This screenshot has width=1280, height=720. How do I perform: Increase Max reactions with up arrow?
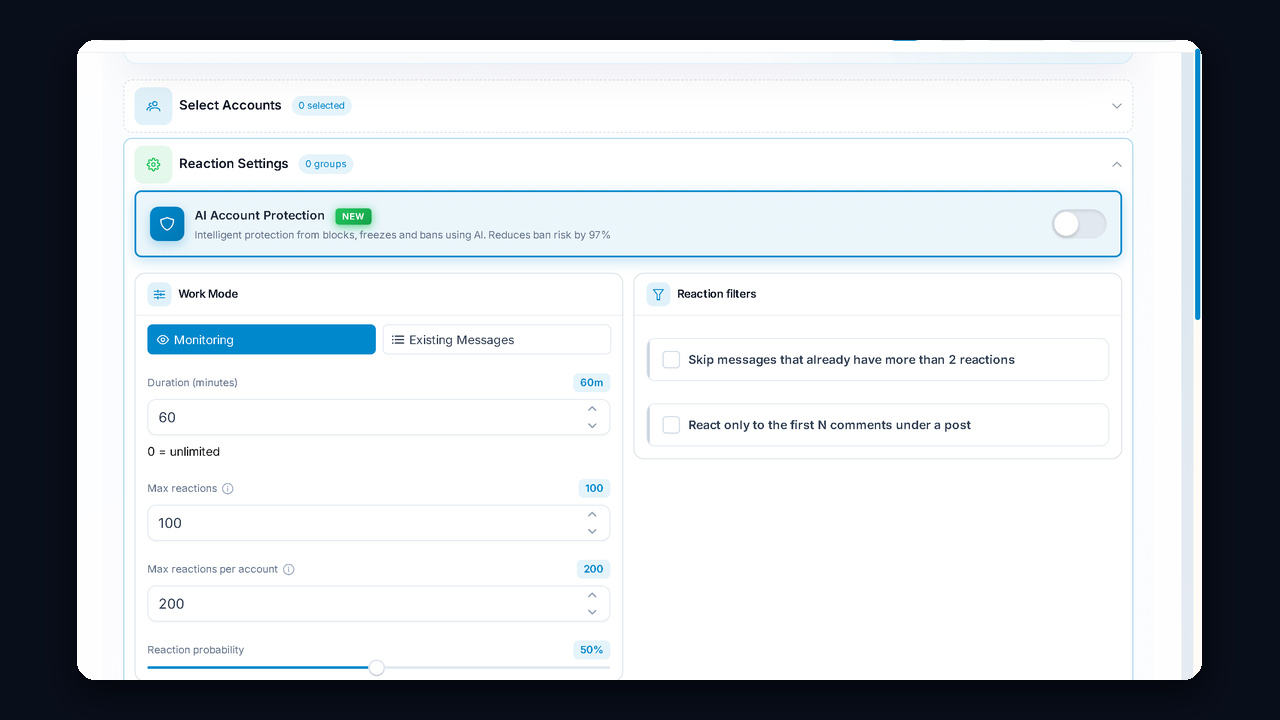tap(592, 515)
